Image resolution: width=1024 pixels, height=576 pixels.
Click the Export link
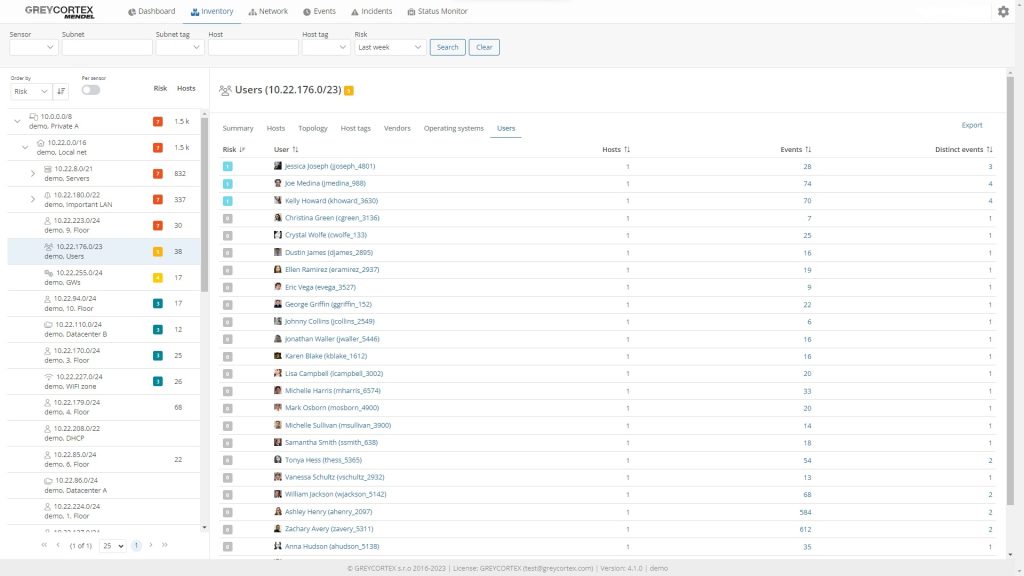[971, 125]
